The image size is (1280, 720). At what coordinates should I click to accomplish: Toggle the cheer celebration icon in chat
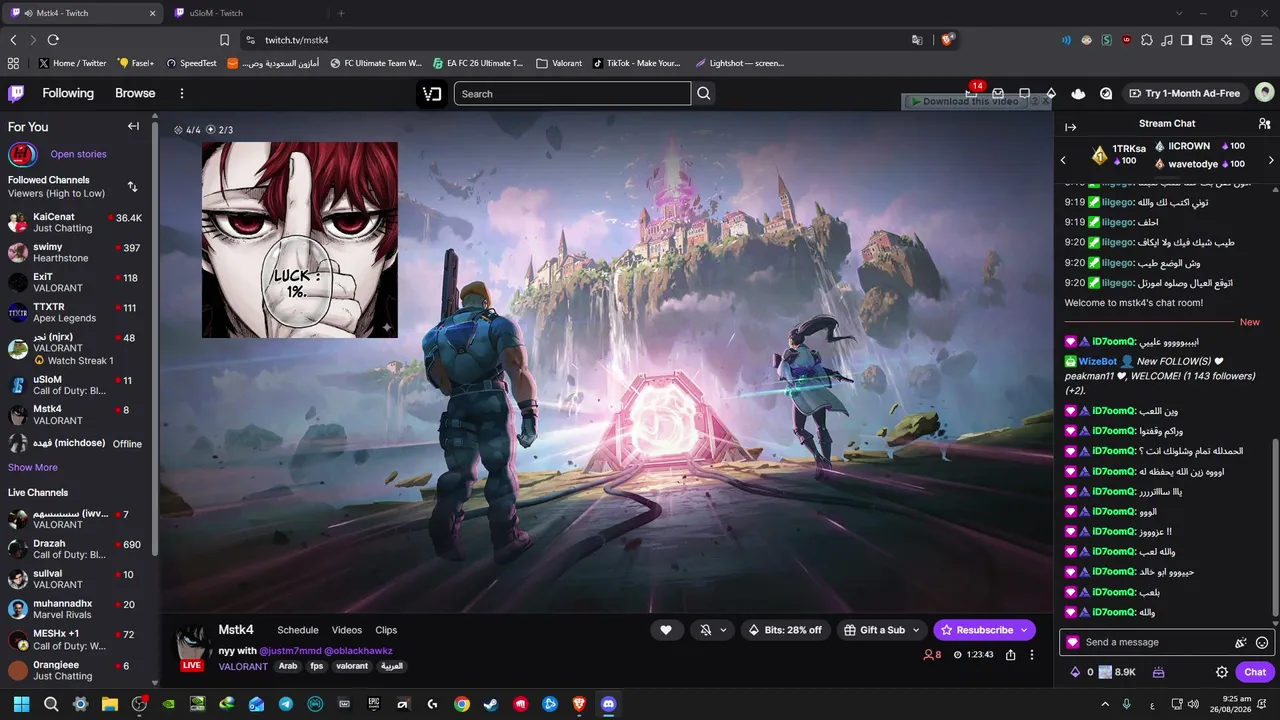(1241, 642)
